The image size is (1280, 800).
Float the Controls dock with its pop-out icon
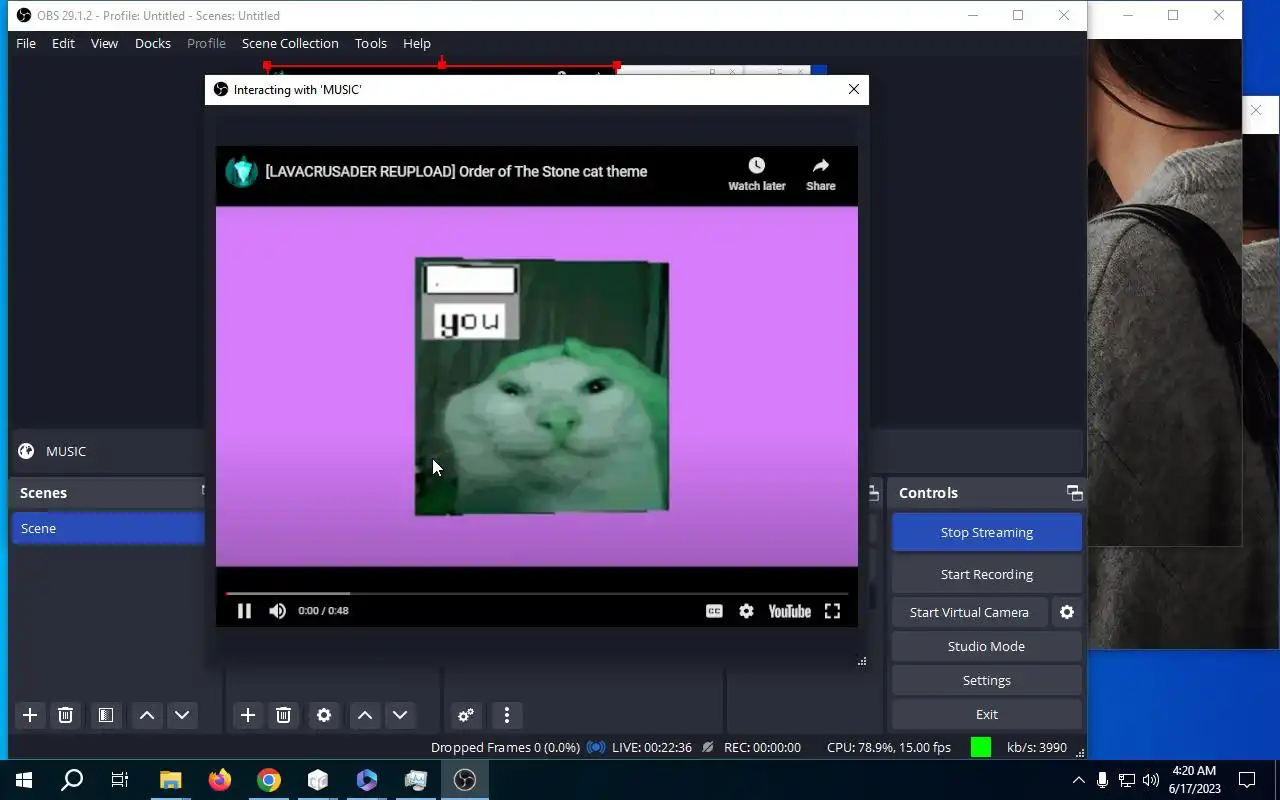click(x=1075, y=493)
